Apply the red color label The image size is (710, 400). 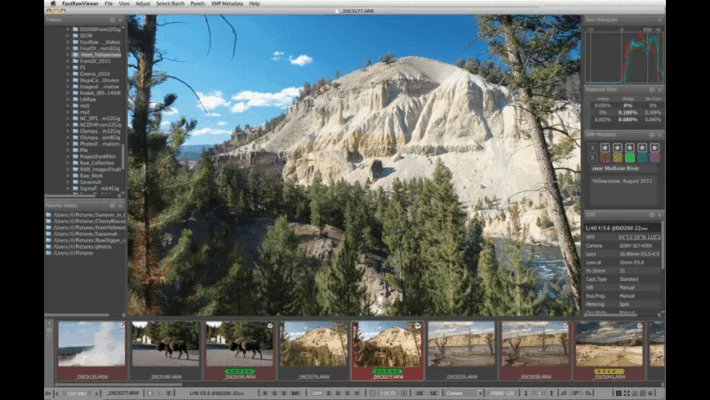point(605,158)
